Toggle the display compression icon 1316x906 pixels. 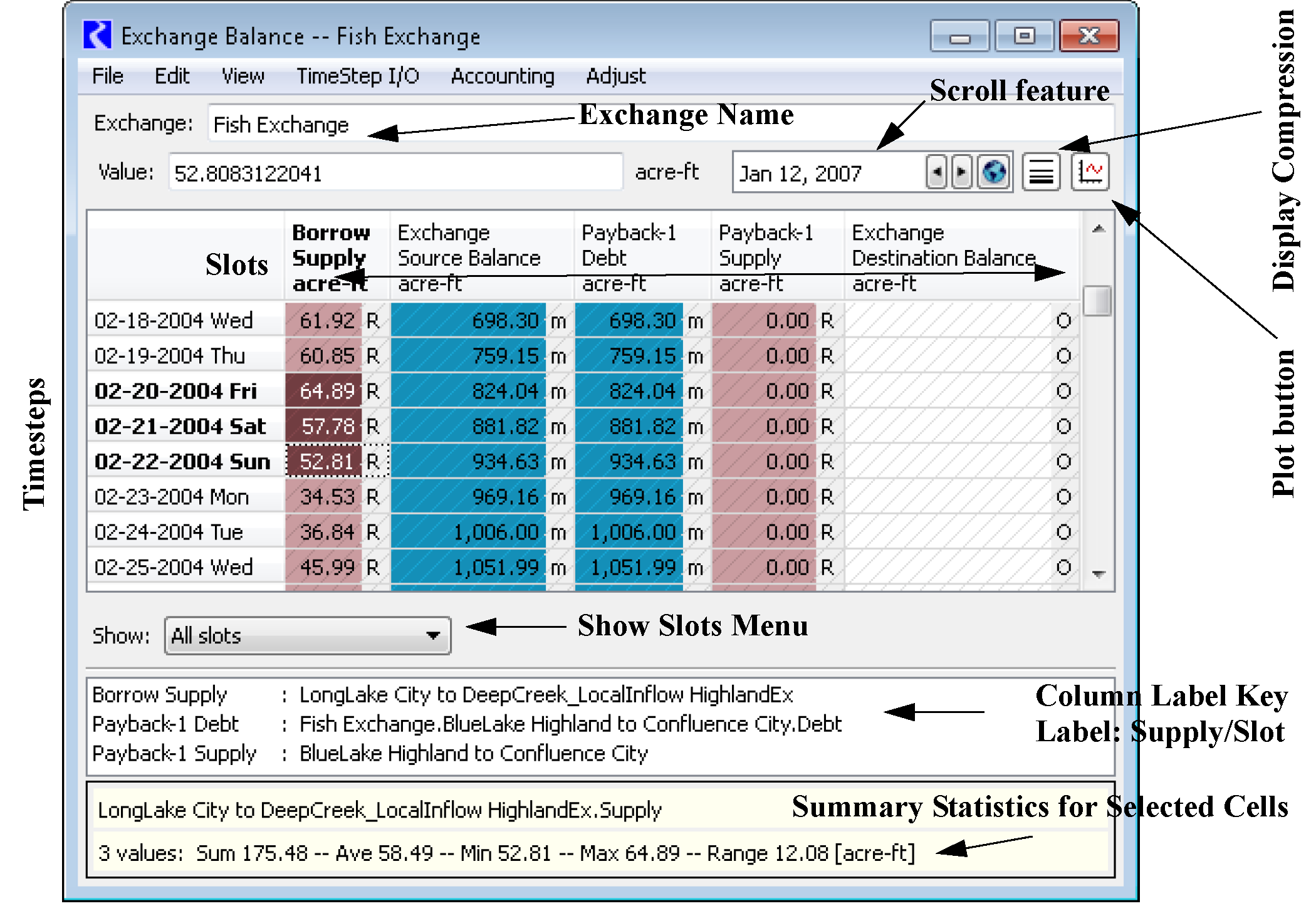[1040, 172]
